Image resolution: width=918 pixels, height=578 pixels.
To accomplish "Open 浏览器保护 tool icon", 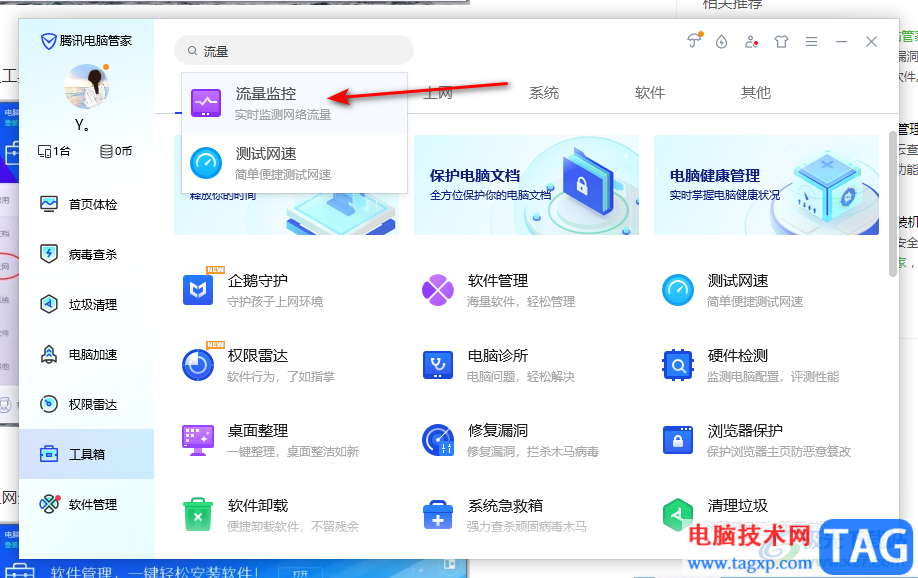I will pyautogui.click(x=678, y=440).
